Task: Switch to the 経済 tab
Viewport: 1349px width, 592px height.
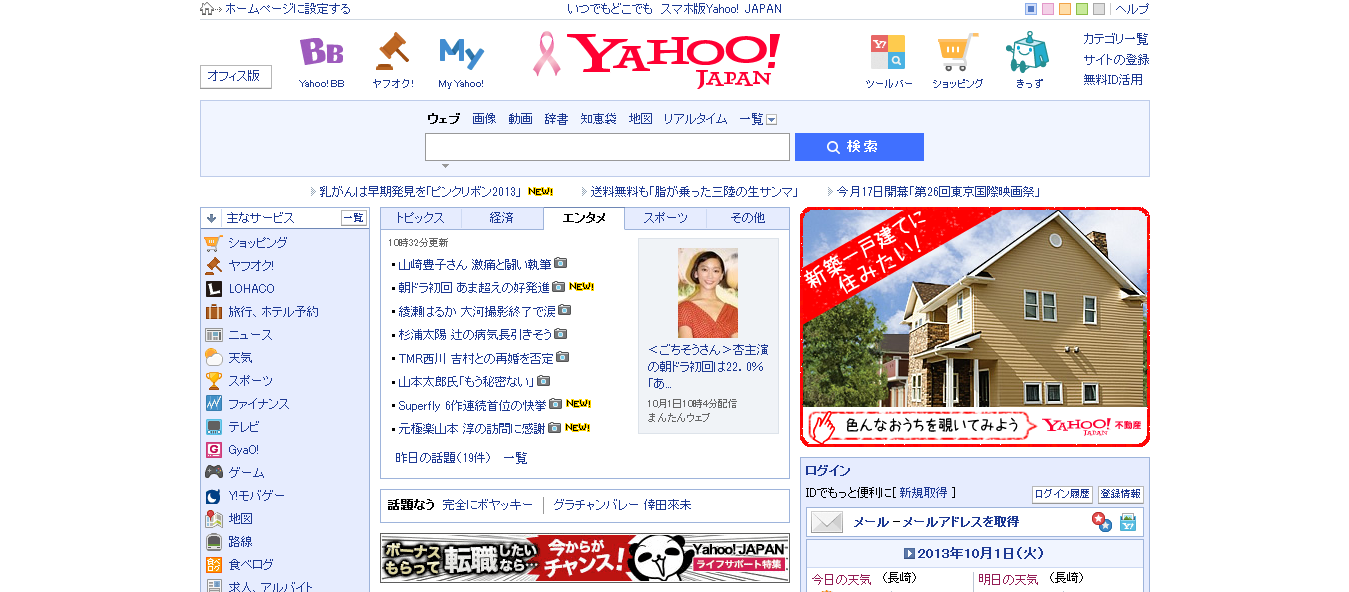Action: (502, 218)
